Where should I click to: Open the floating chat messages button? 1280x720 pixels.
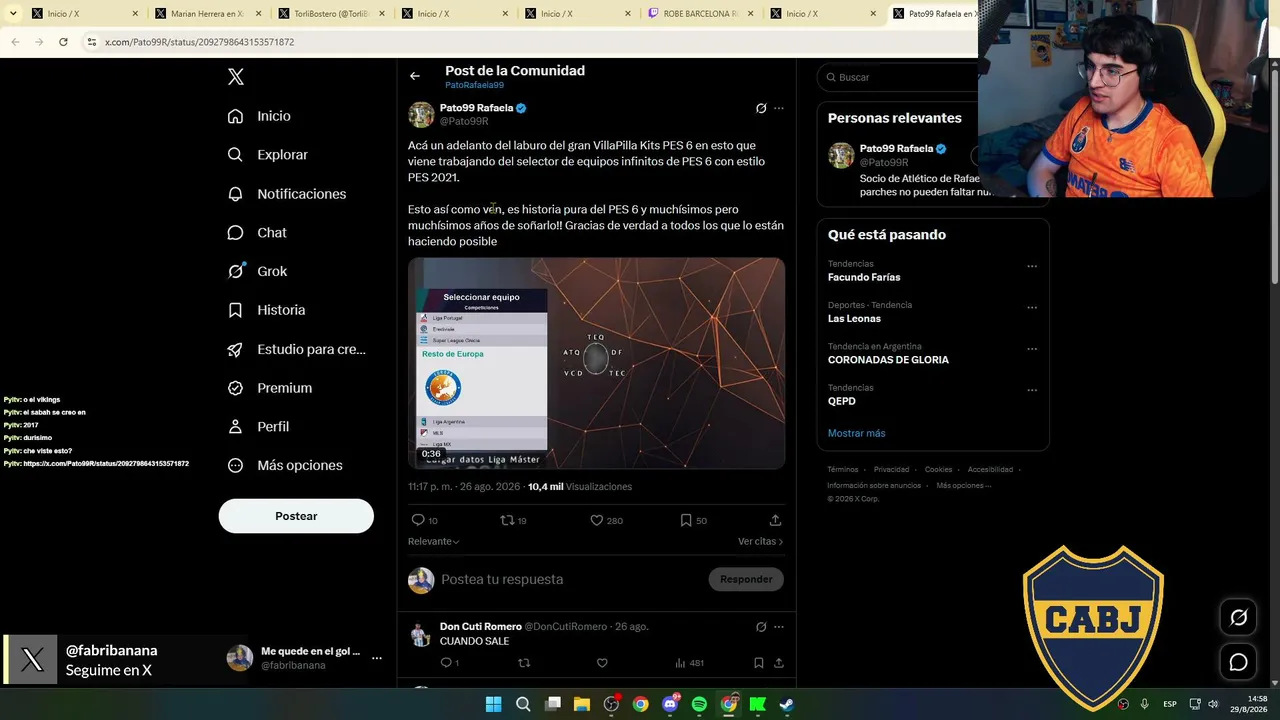pyautogui.click(x=1238, y=662)
